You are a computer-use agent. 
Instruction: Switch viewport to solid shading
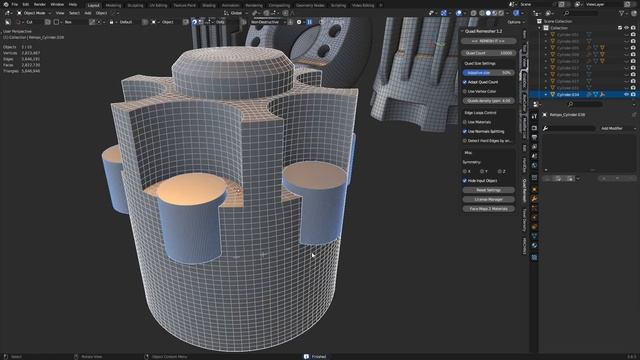[x=488, y=13]
